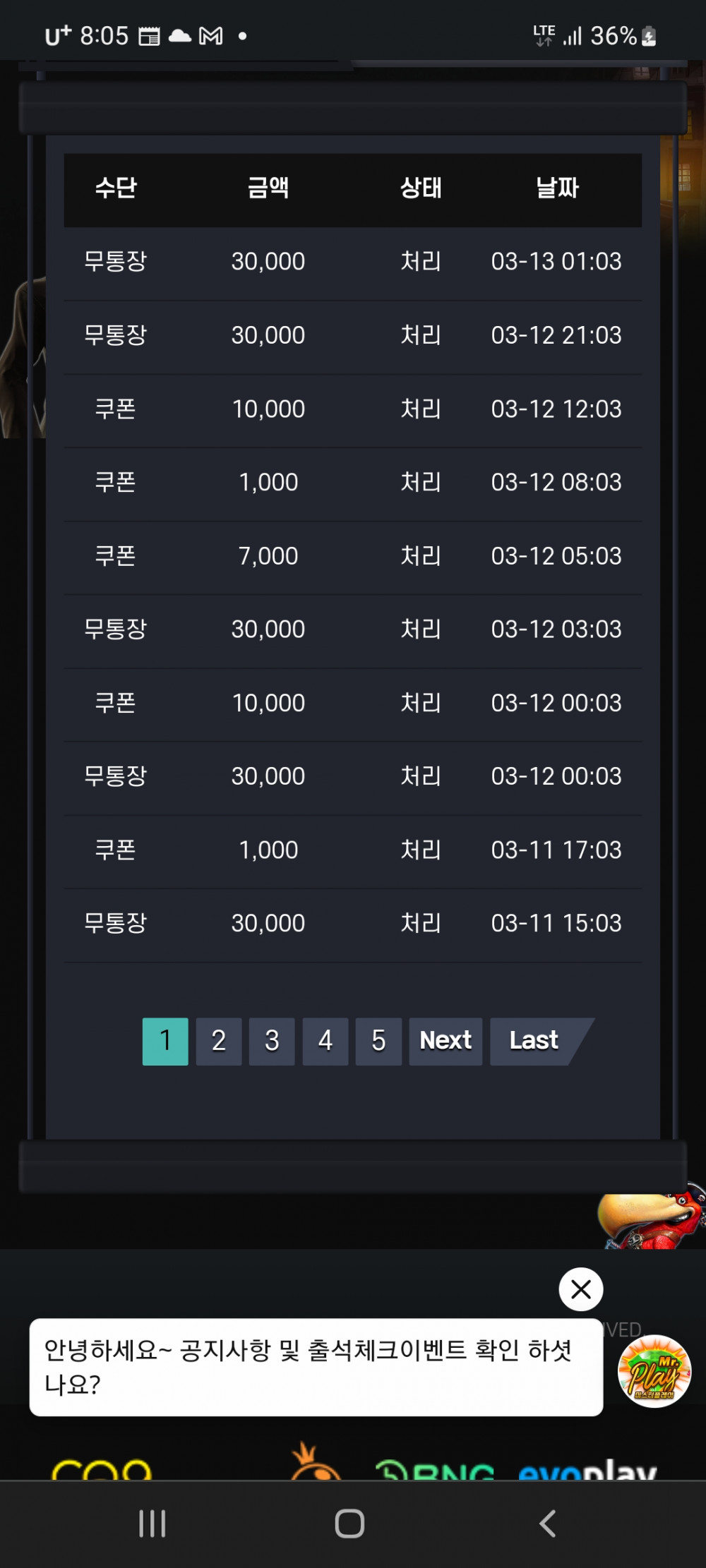Go to page 3 of history
Image resolution: width=706 pixels, height=1568 pixels.
[x=272, y=1041]
